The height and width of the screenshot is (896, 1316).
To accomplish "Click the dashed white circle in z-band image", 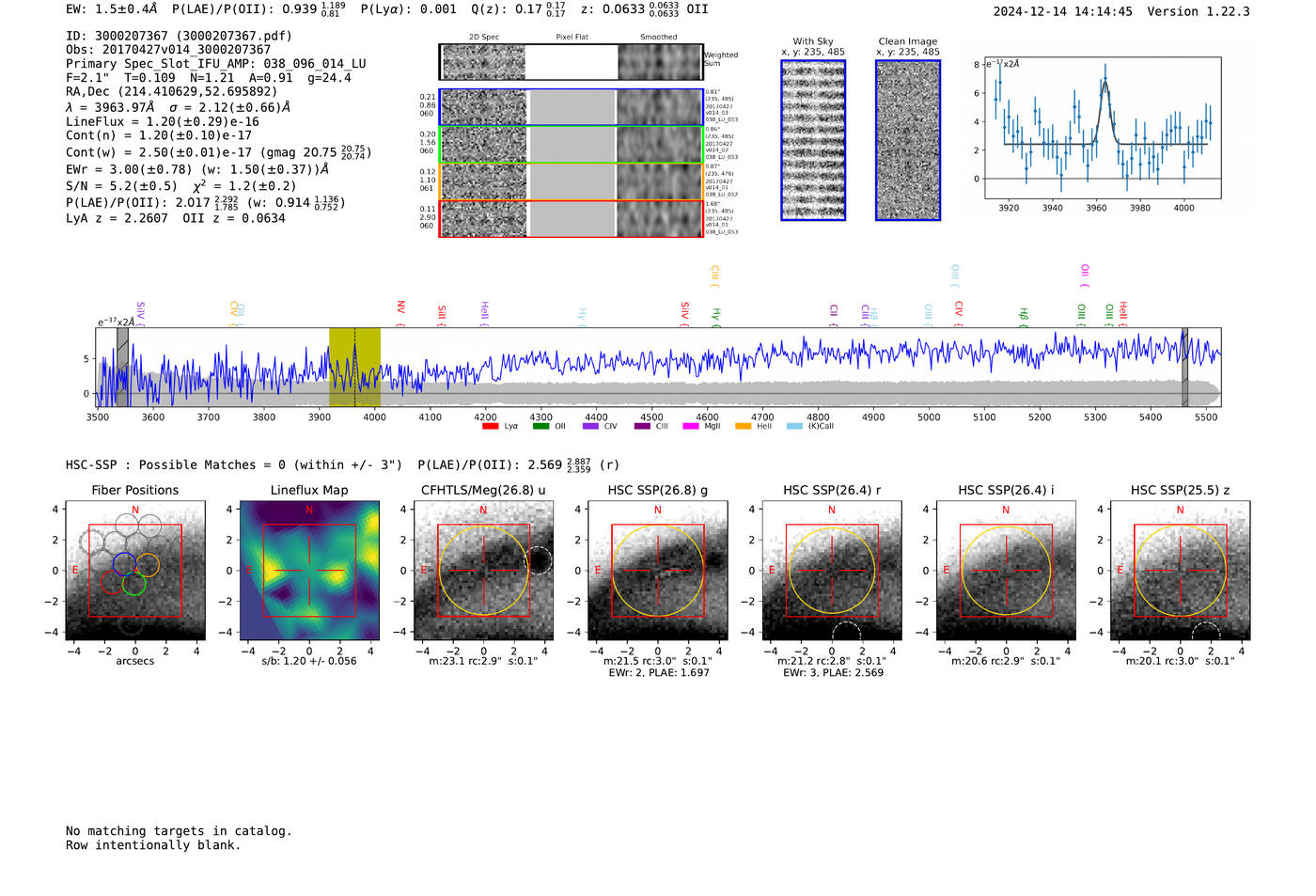I will tap(1206, 631).
